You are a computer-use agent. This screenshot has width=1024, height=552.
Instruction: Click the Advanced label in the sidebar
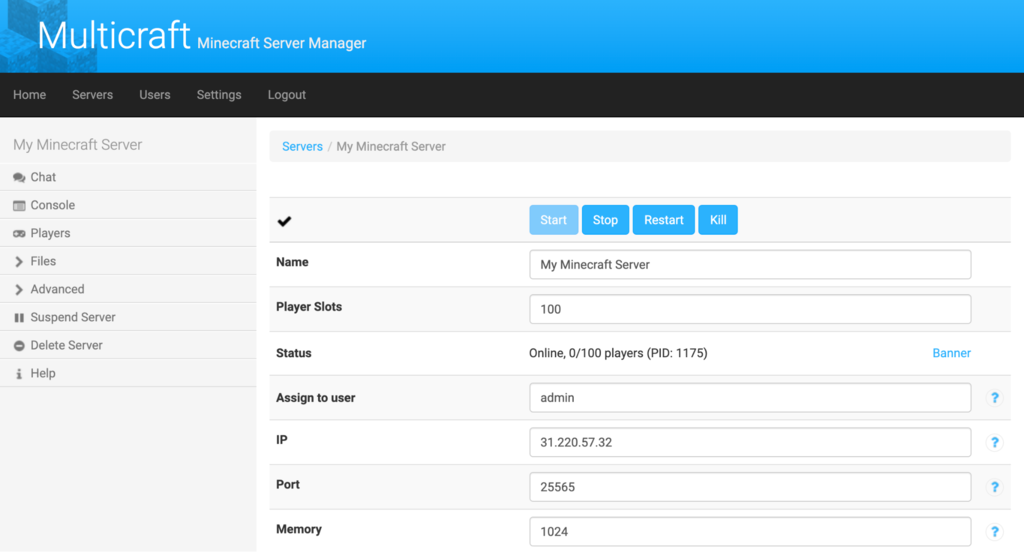(x=57, y=289)
